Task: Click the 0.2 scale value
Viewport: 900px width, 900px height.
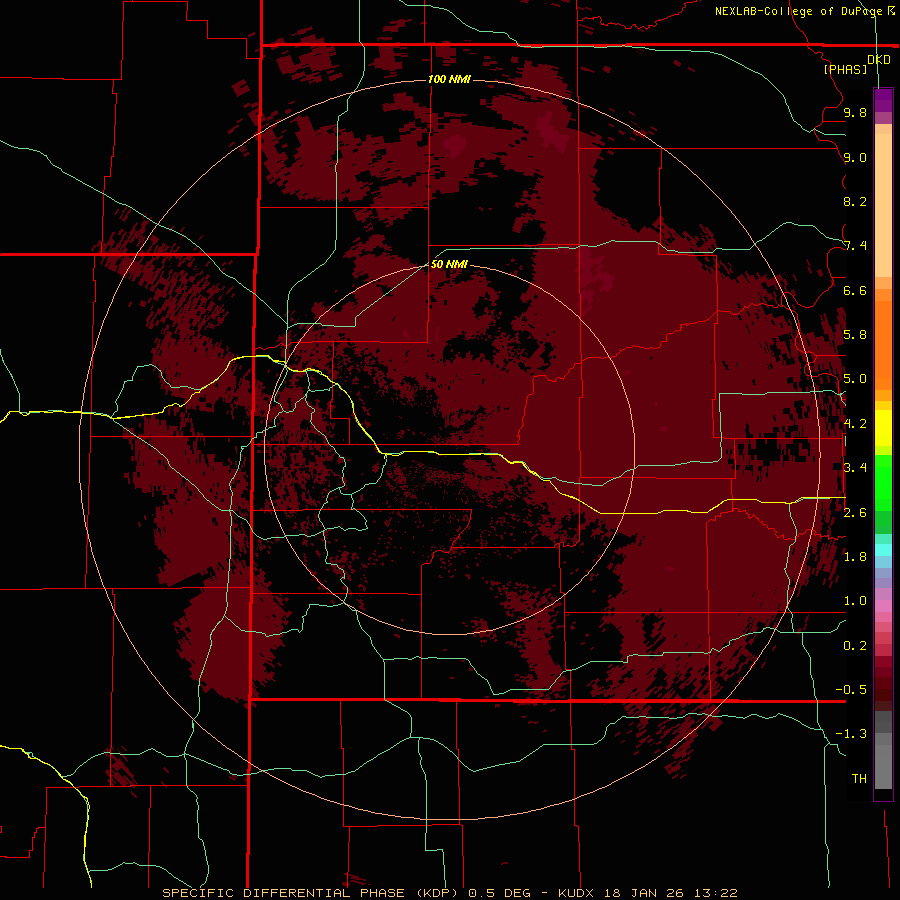Action: tap(855, 646)
